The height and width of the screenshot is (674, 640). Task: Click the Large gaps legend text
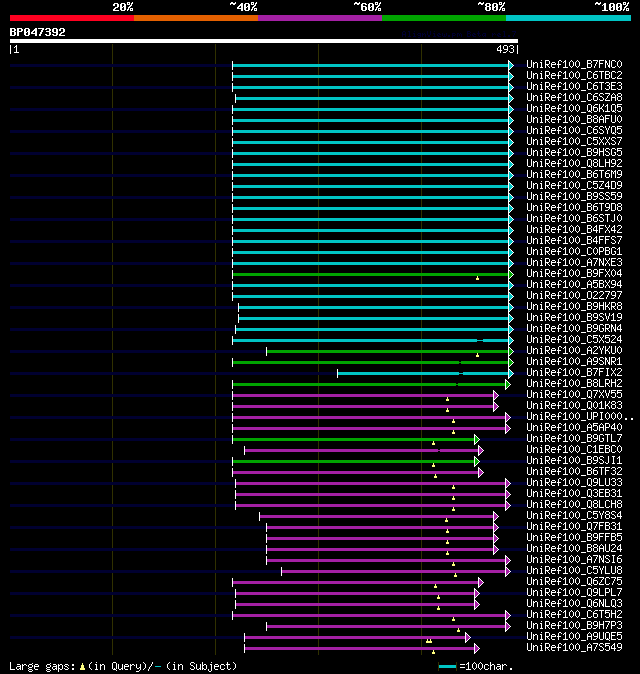[42, 667]
